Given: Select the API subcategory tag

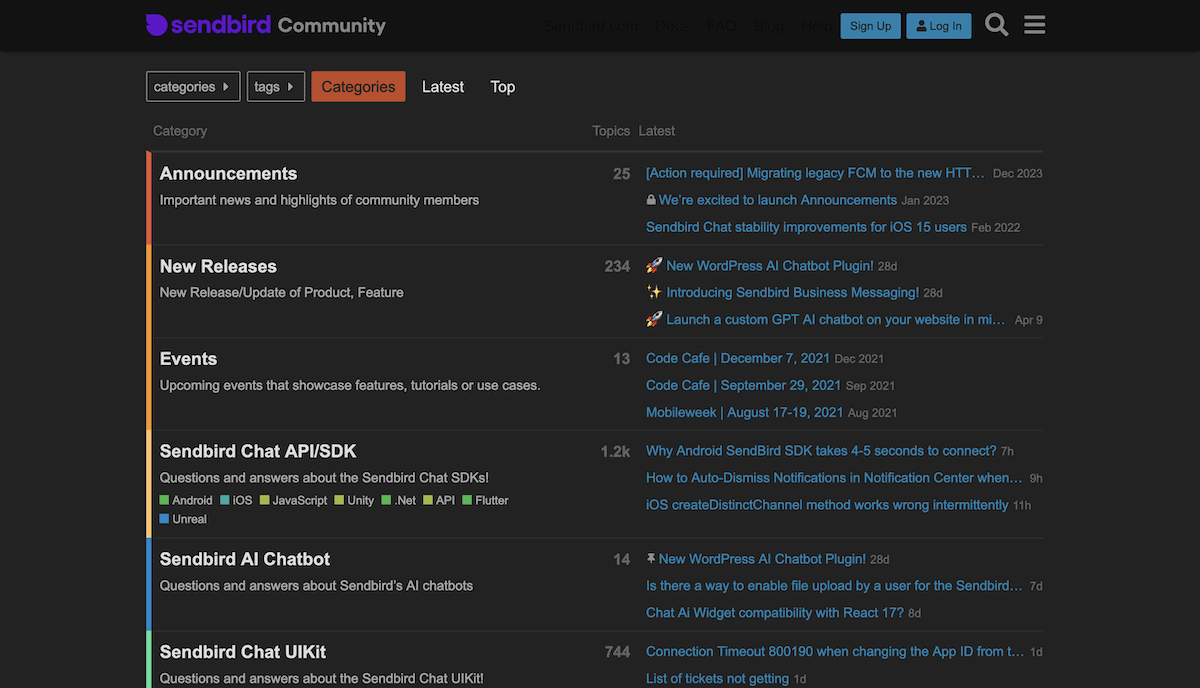Looking at the screenshot, I should point(439,500).
